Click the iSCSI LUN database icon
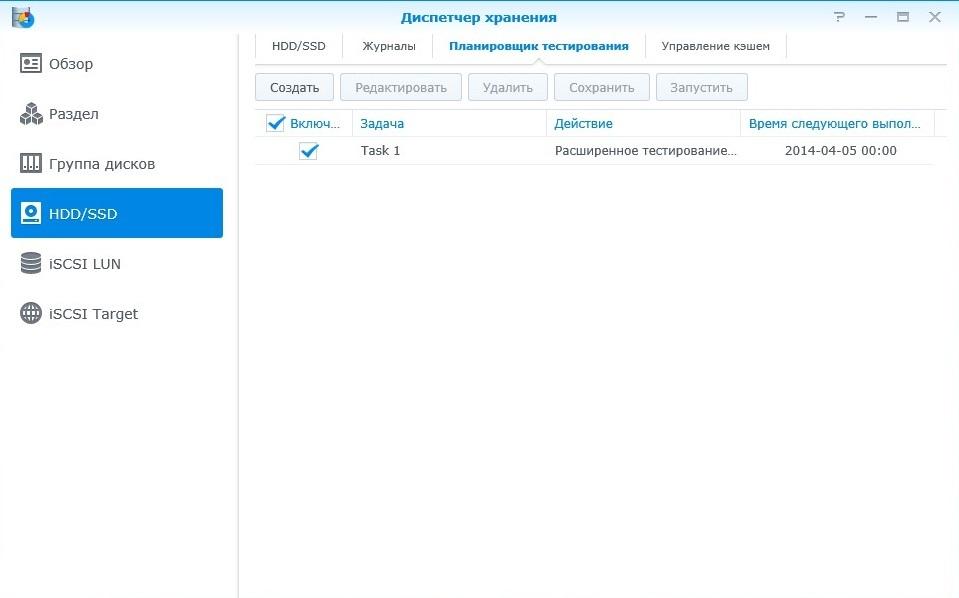Screen dimensions: 959x598 tap(31, 264)
